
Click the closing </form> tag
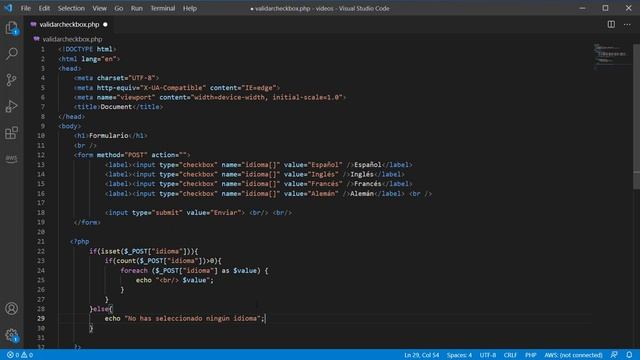point(87,222)
